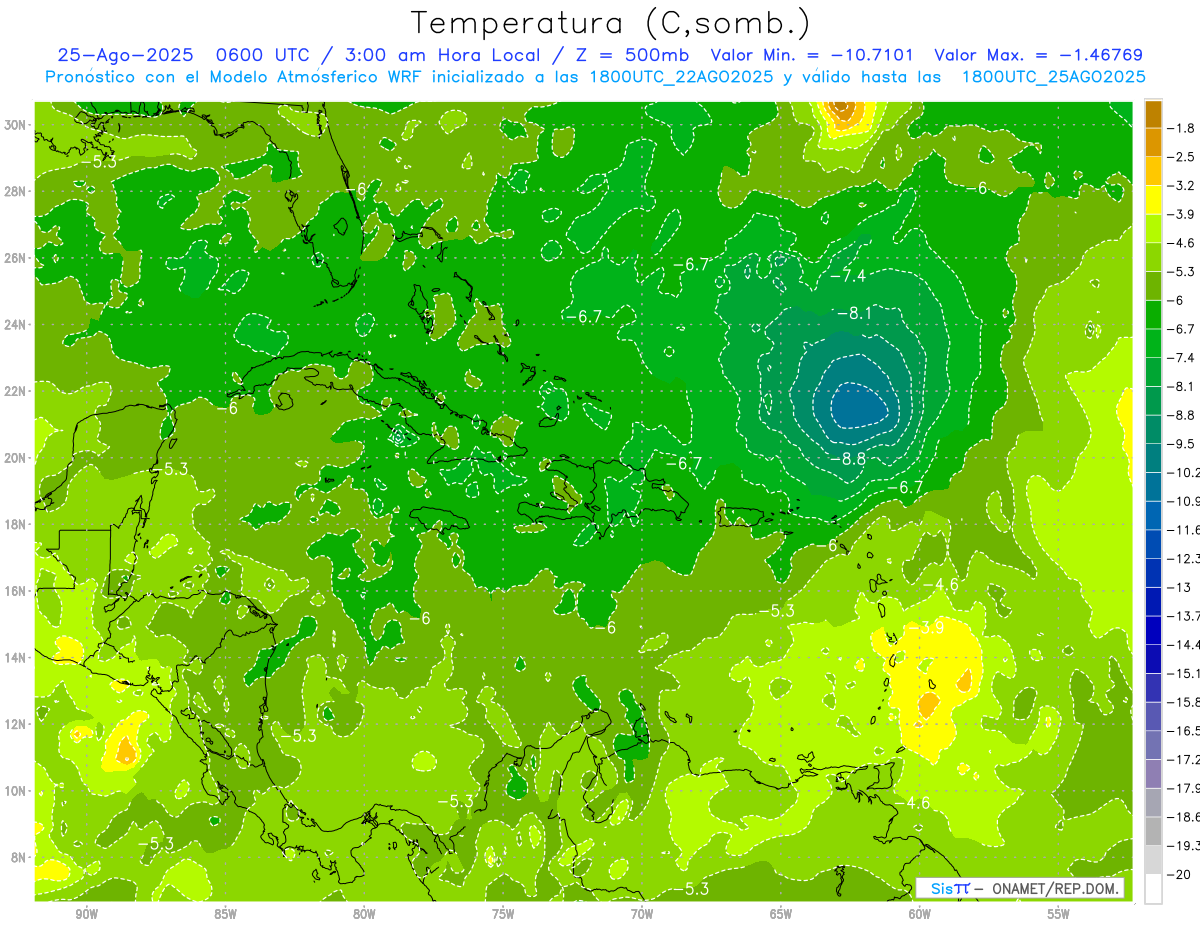This screenshot has width=1200, height=927.
Task: Click the "-20" colorbar tick label
Action: tap(1180, 874)
